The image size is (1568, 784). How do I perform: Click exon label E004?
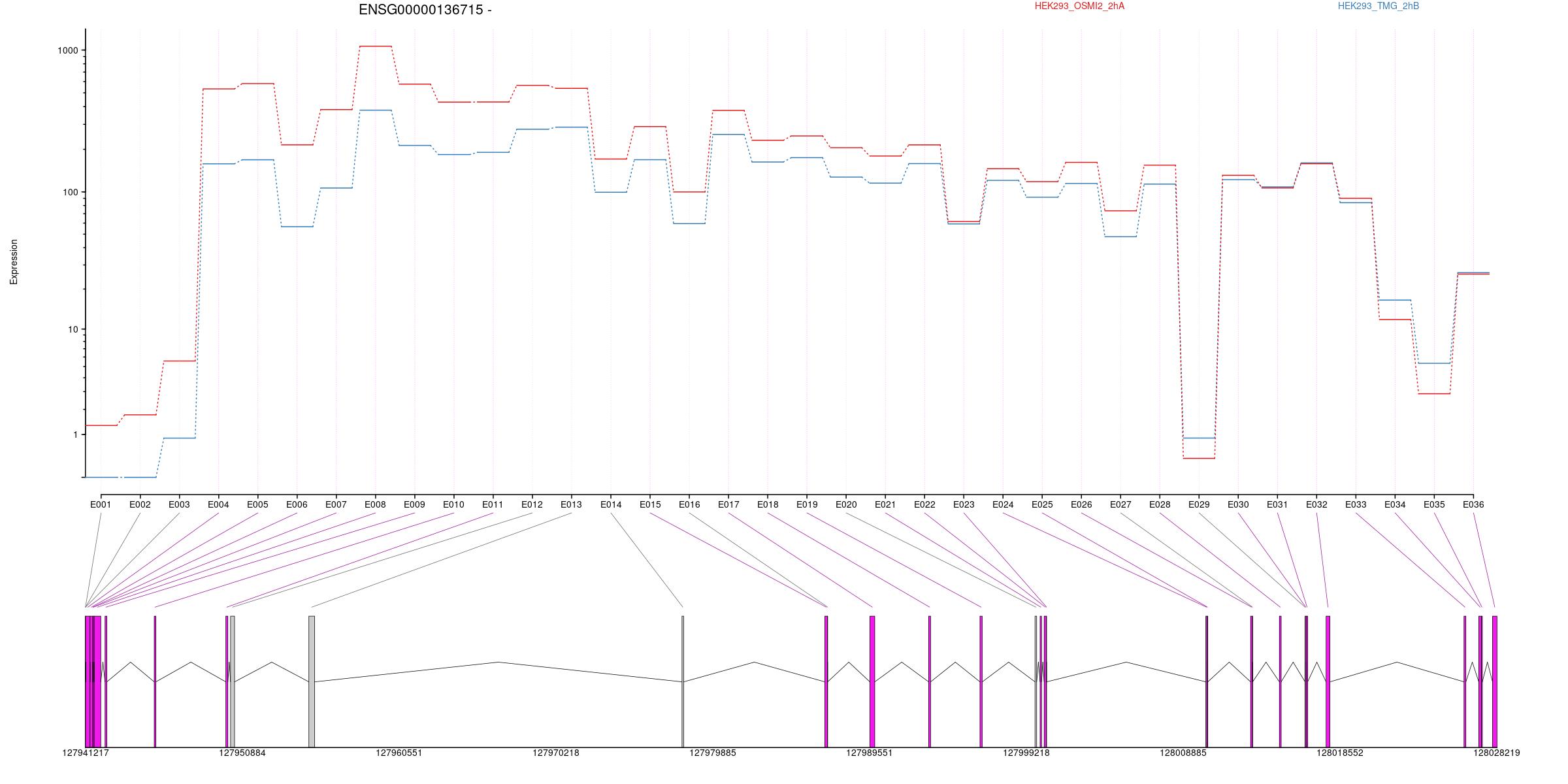click(218, 504)
